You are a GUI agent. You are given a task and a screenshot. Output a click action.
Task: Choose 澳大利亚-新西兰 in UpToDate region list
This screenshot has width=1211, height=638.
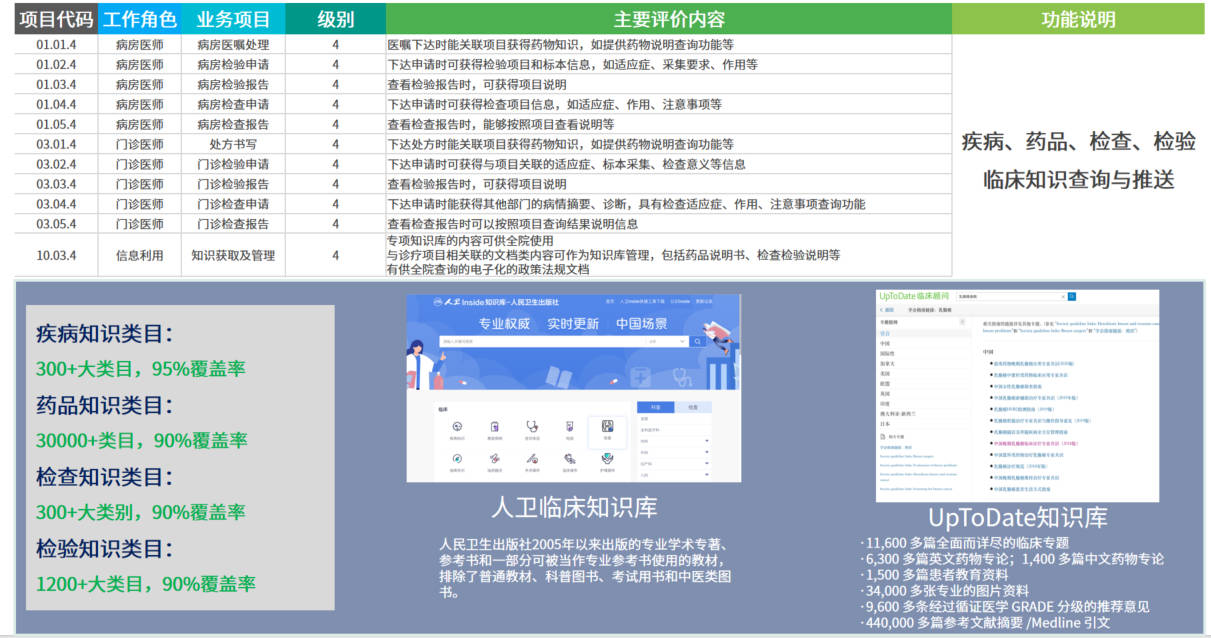click(898, 414)
